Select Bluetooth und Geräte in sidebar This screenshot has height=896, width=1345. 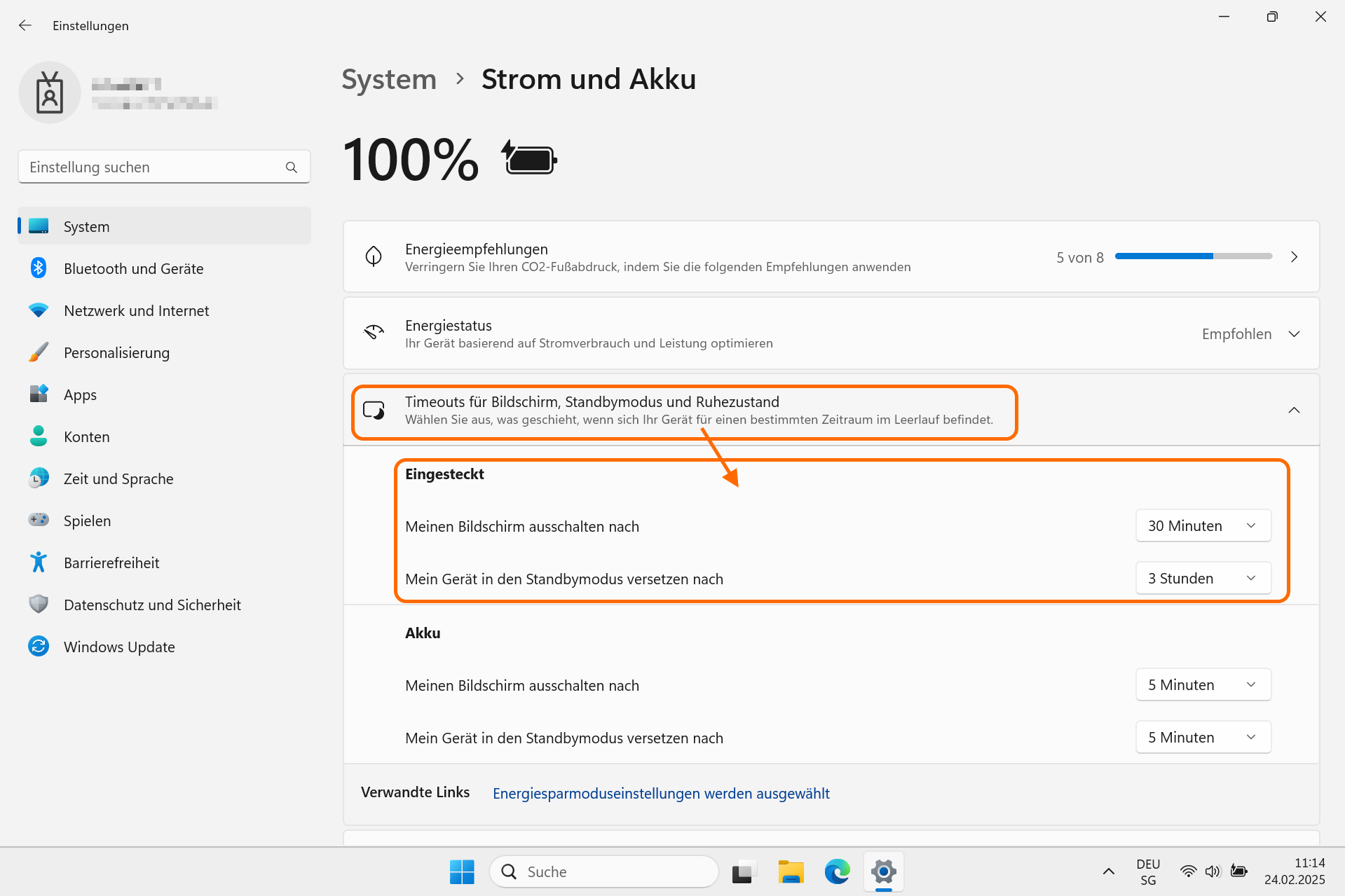133,269
